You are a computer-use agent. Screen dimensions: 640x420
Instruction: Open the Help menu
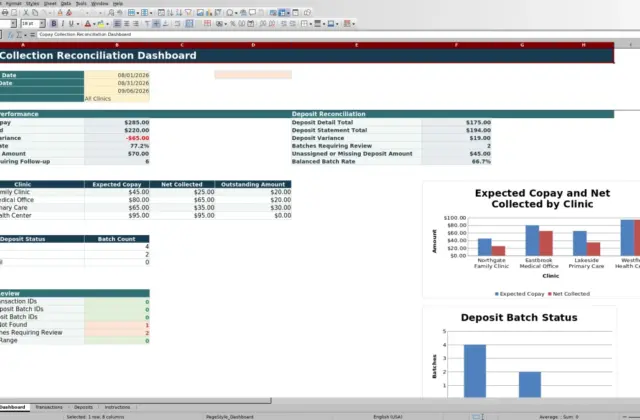118,4
